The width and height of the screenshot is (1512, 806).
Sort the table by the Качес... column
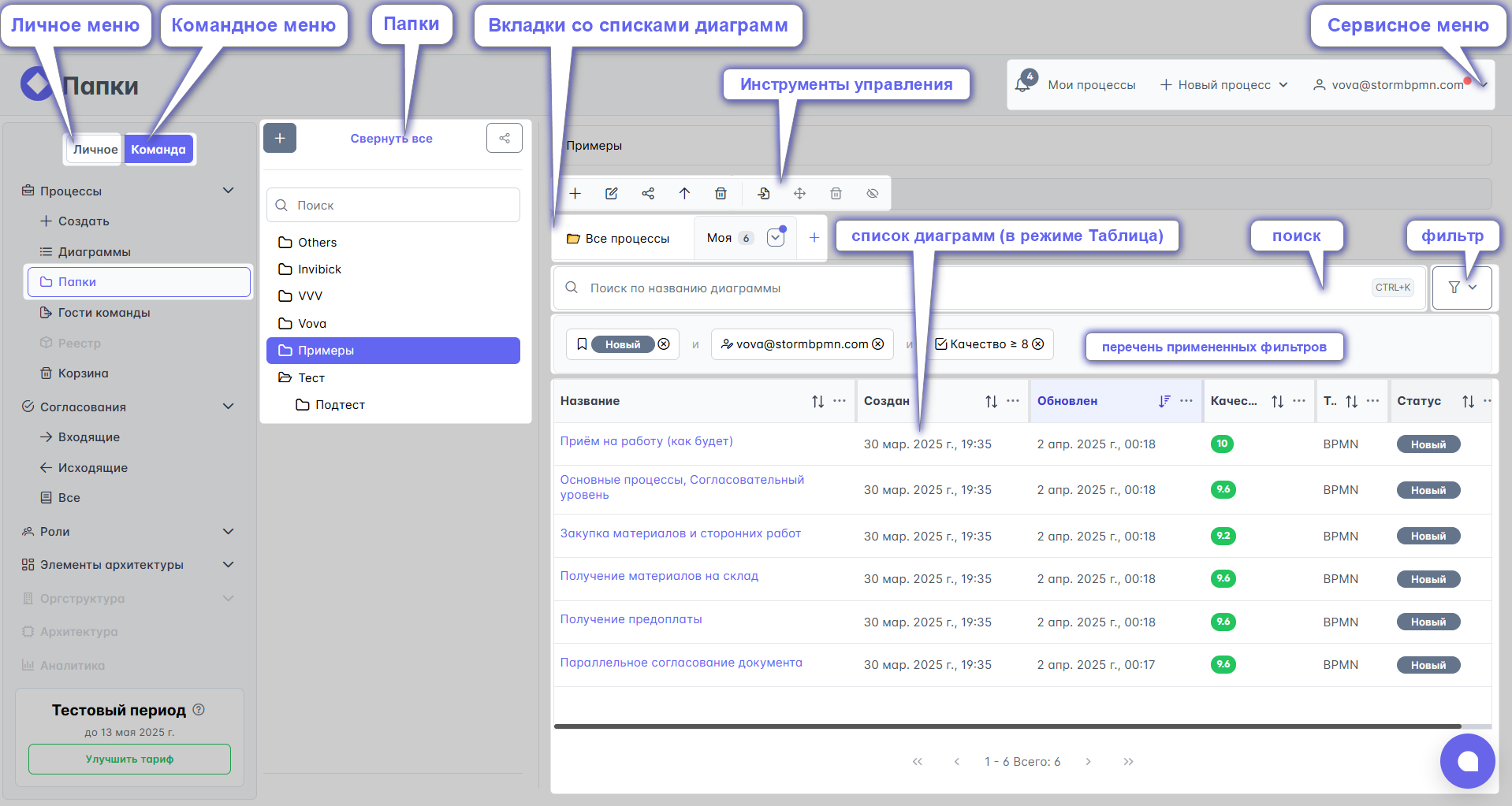[x=1278, y=401]
